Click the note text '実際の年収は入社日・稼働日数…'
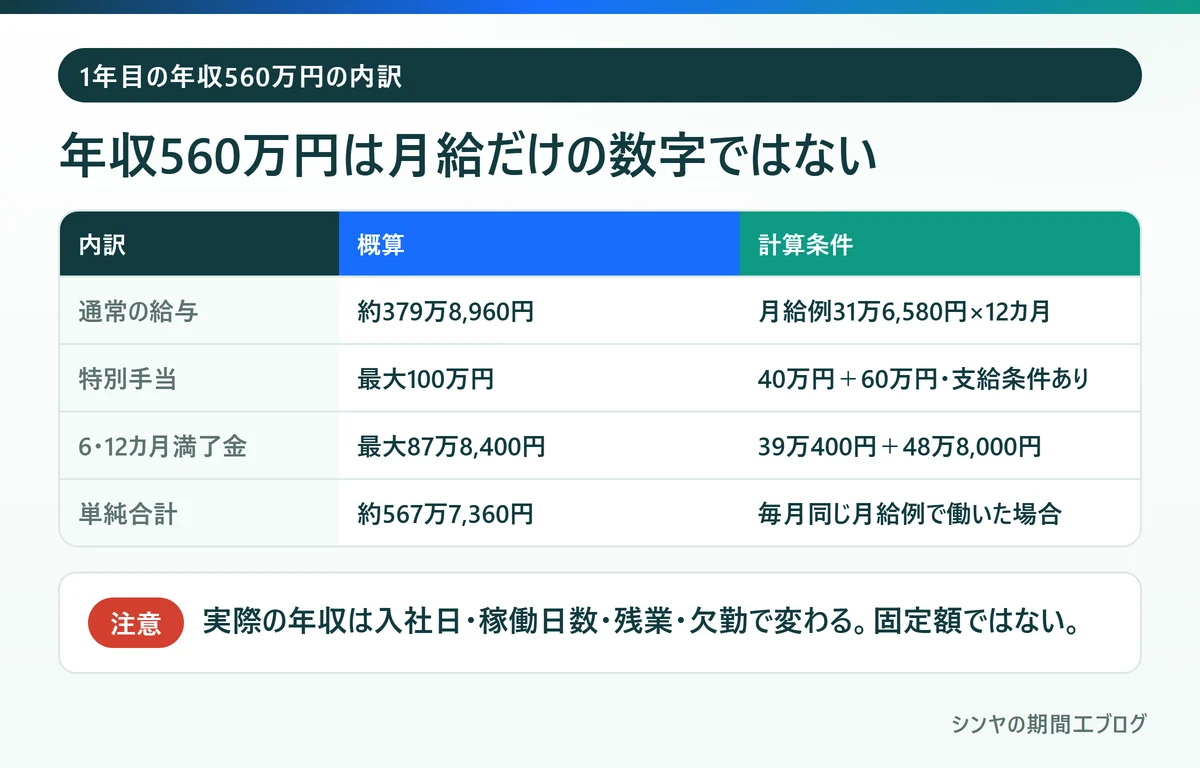 pyautogui.click(x=640, y=622)
